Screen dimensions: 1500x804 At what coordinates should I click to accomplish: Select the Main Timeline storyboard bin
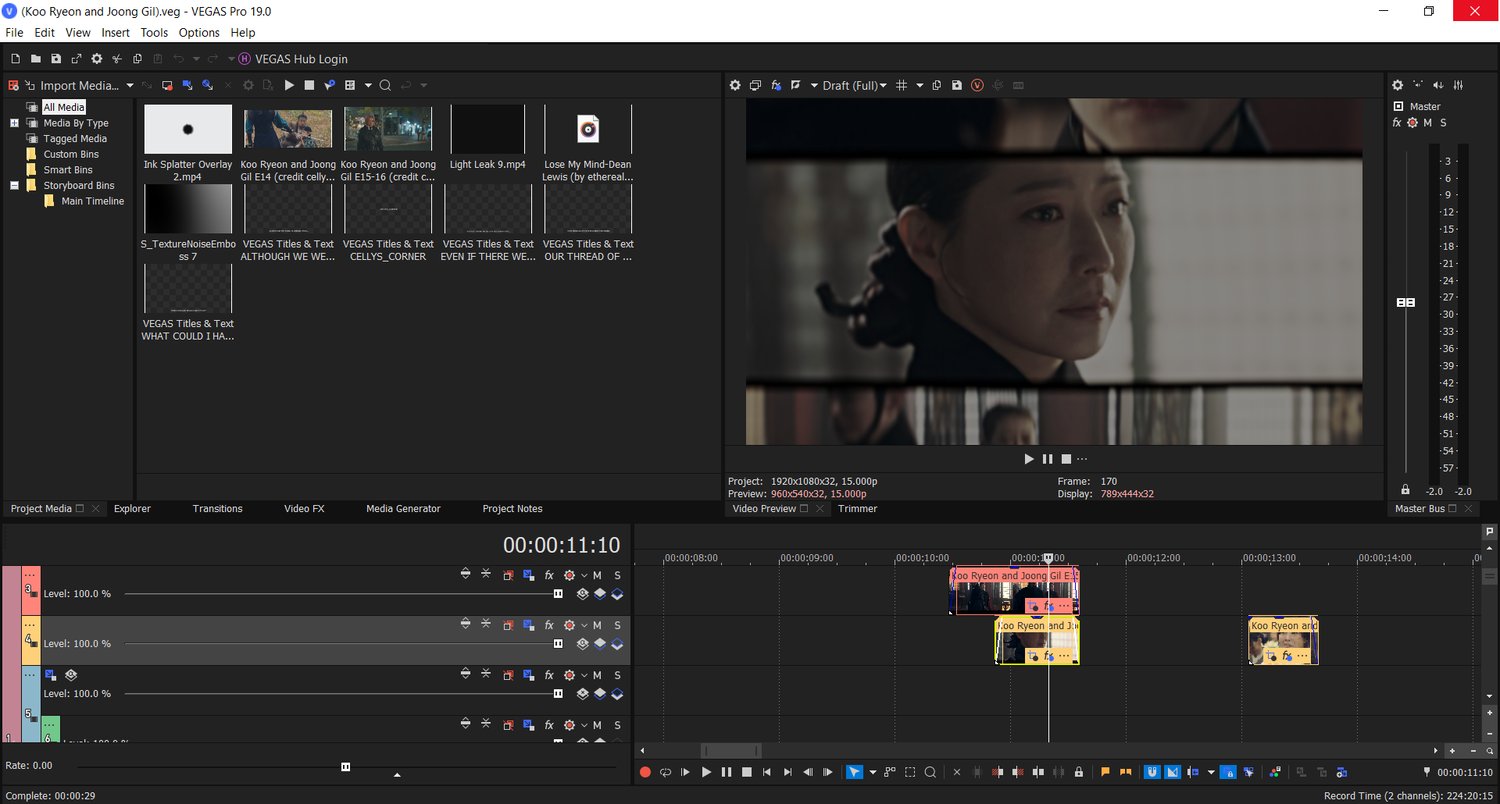click(92, 201)
